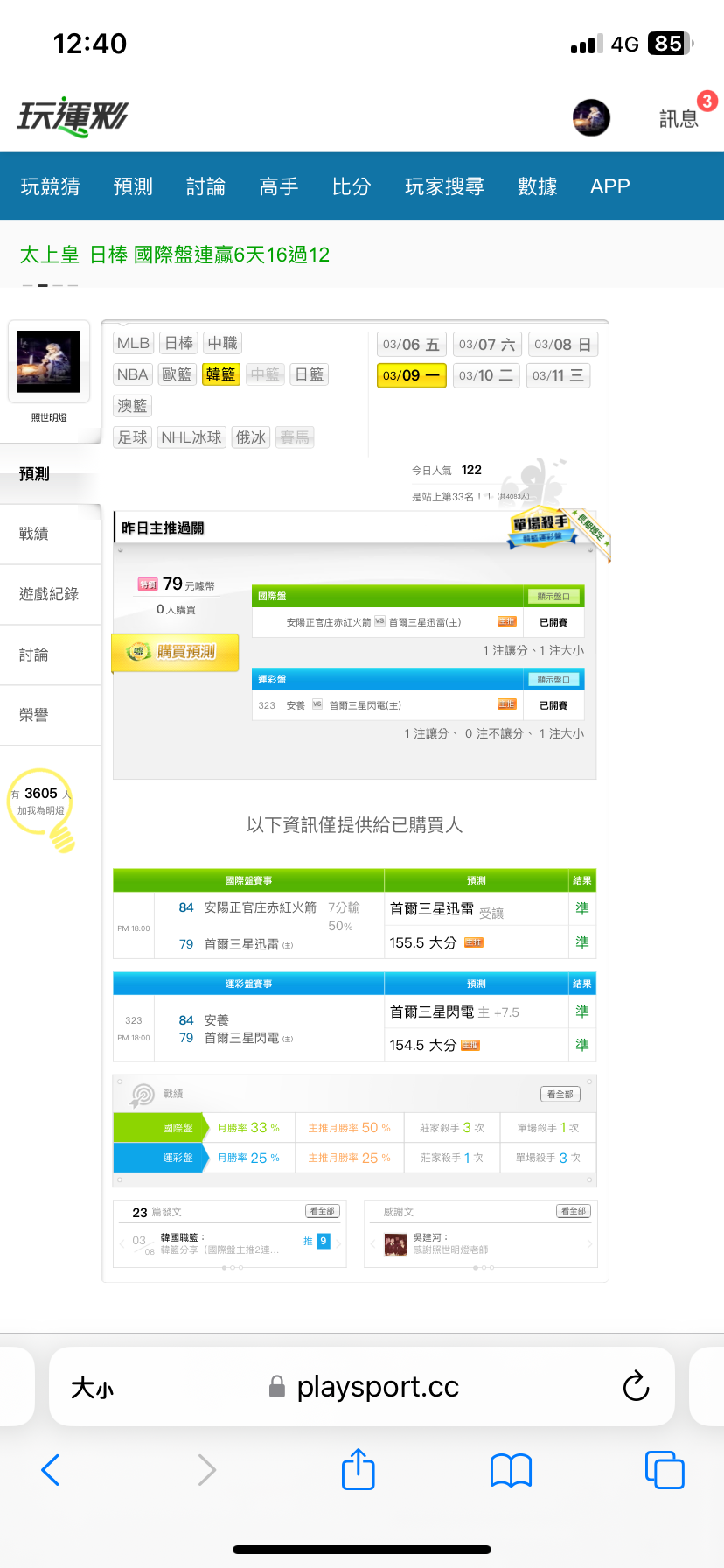Choose date 03/11 三
The width and height of the screenshot is (724, 1568).
point(559,375)
